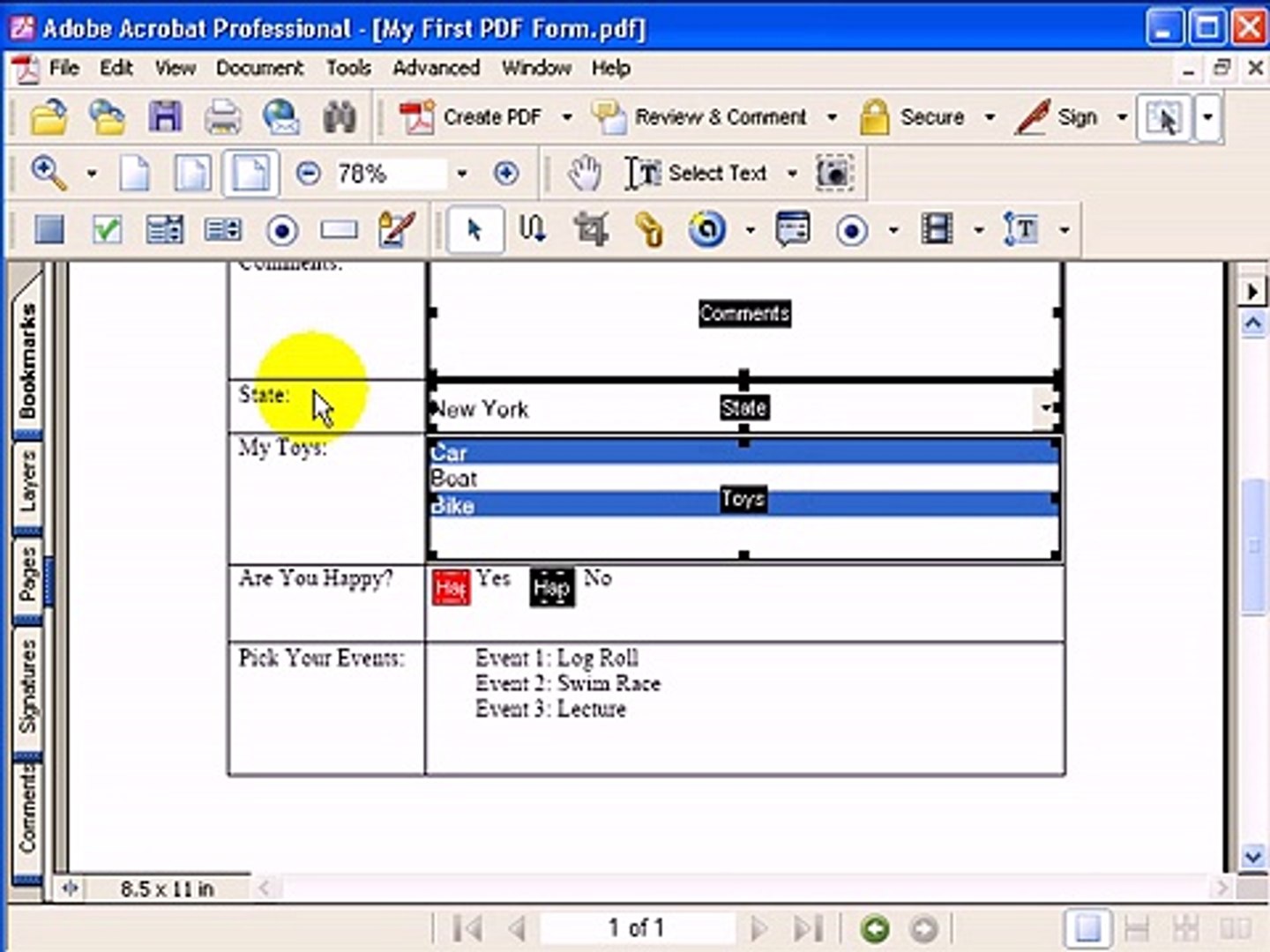The image size is (1270, 952).
Task: Show the Pages navigation tab
Action: click(x=27, y=574)
